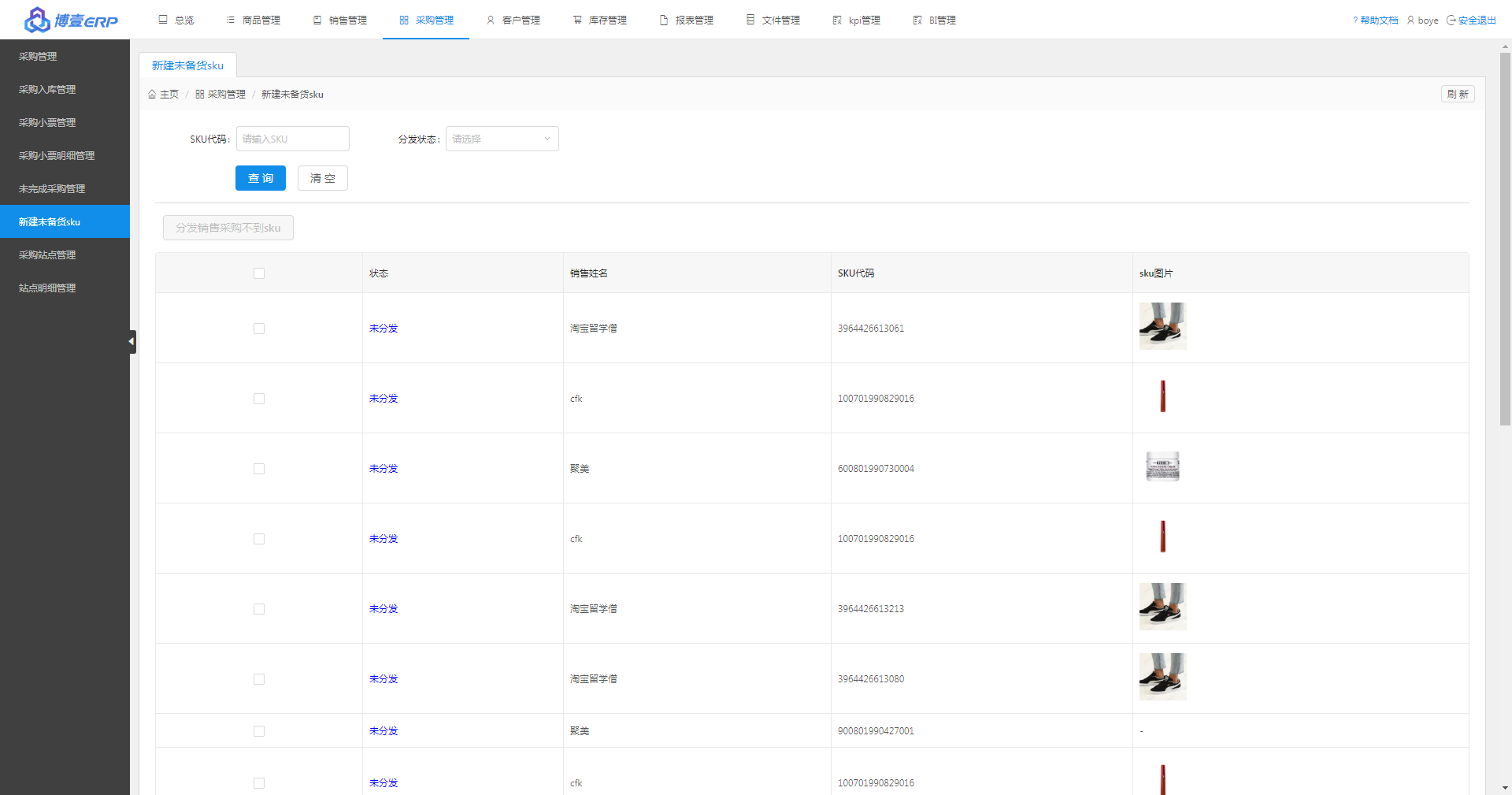Viewport: 1512px width, 795px height.
Task: Click the 刷新 refresh button
Action: [x=1458, y=94]
